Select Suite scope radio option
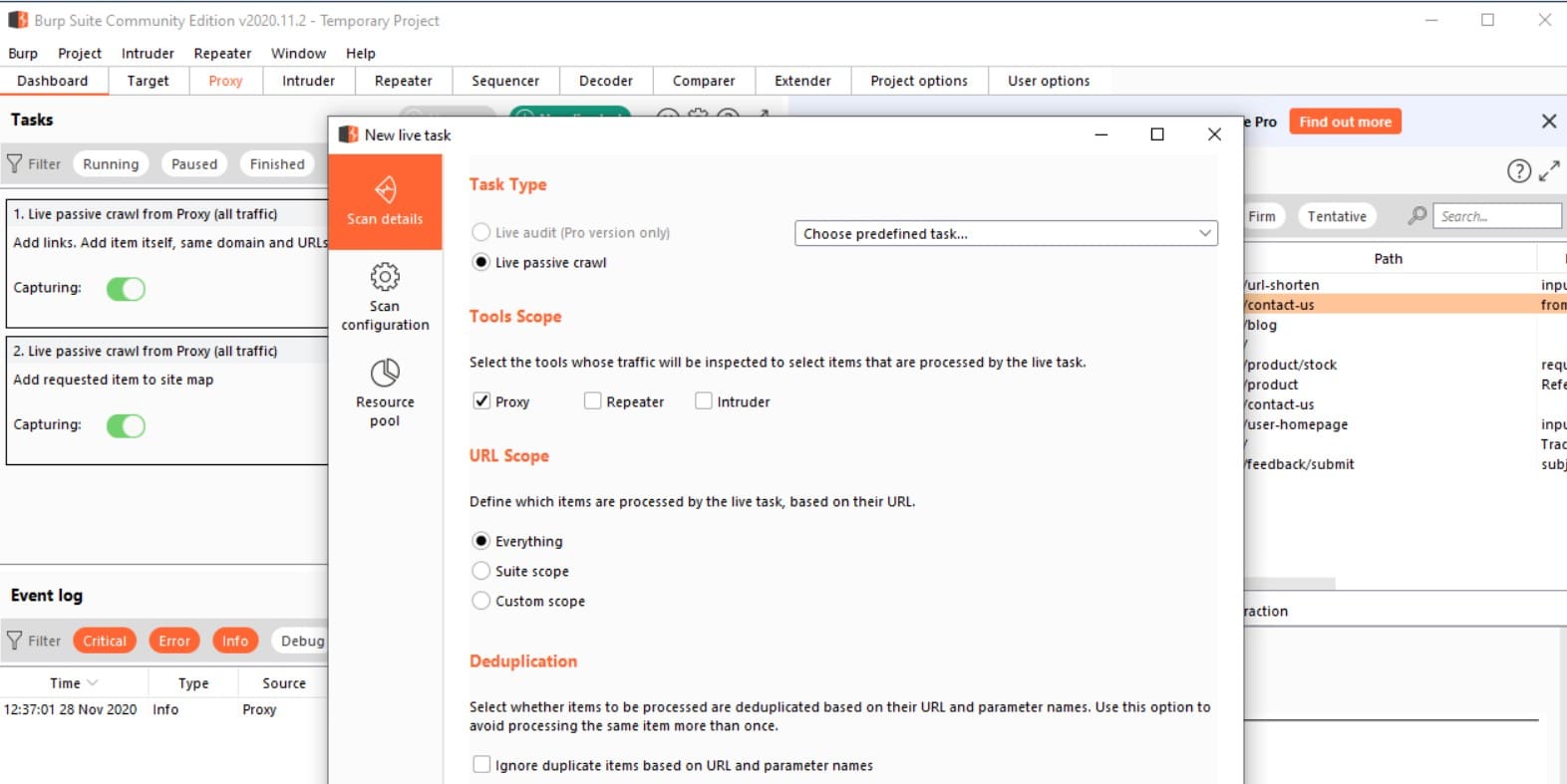Image resolution: width=1567 pixels, height=784 pixels. [x=481, y=571]
